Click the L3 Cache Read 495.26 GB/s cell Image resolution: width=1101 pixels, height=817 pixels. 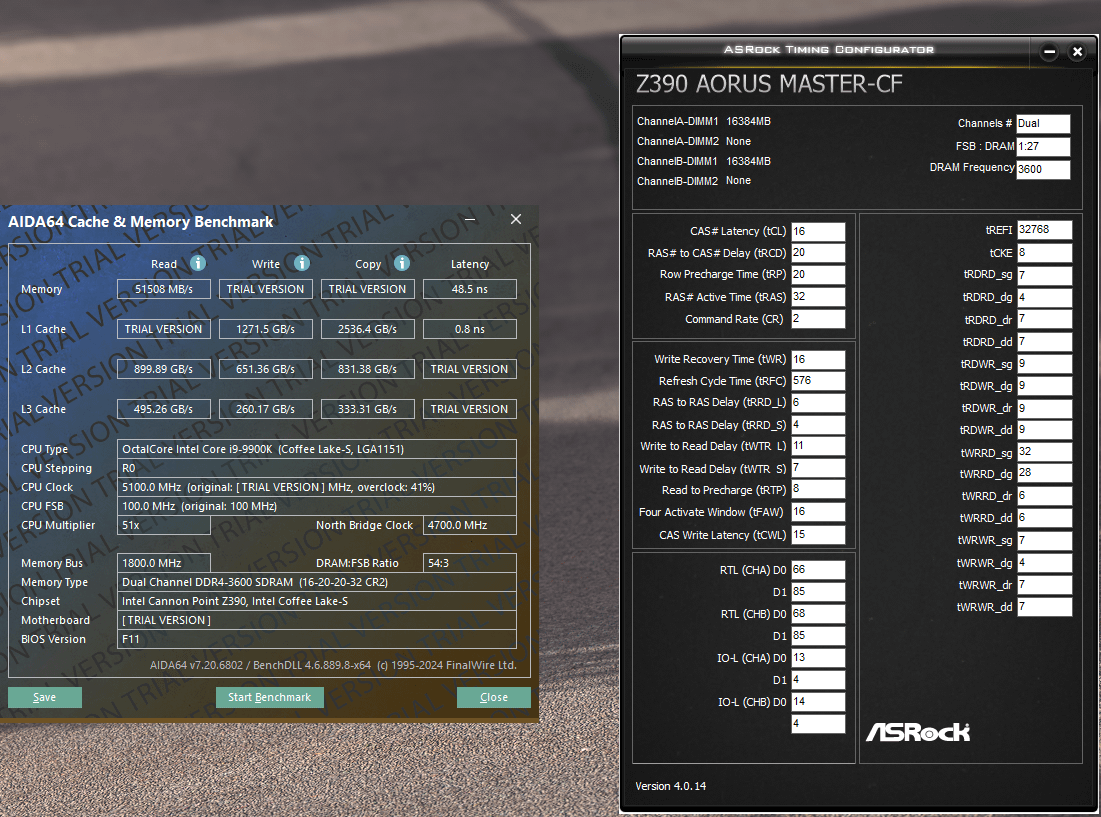pyautogui.click(x=164, y=409)
